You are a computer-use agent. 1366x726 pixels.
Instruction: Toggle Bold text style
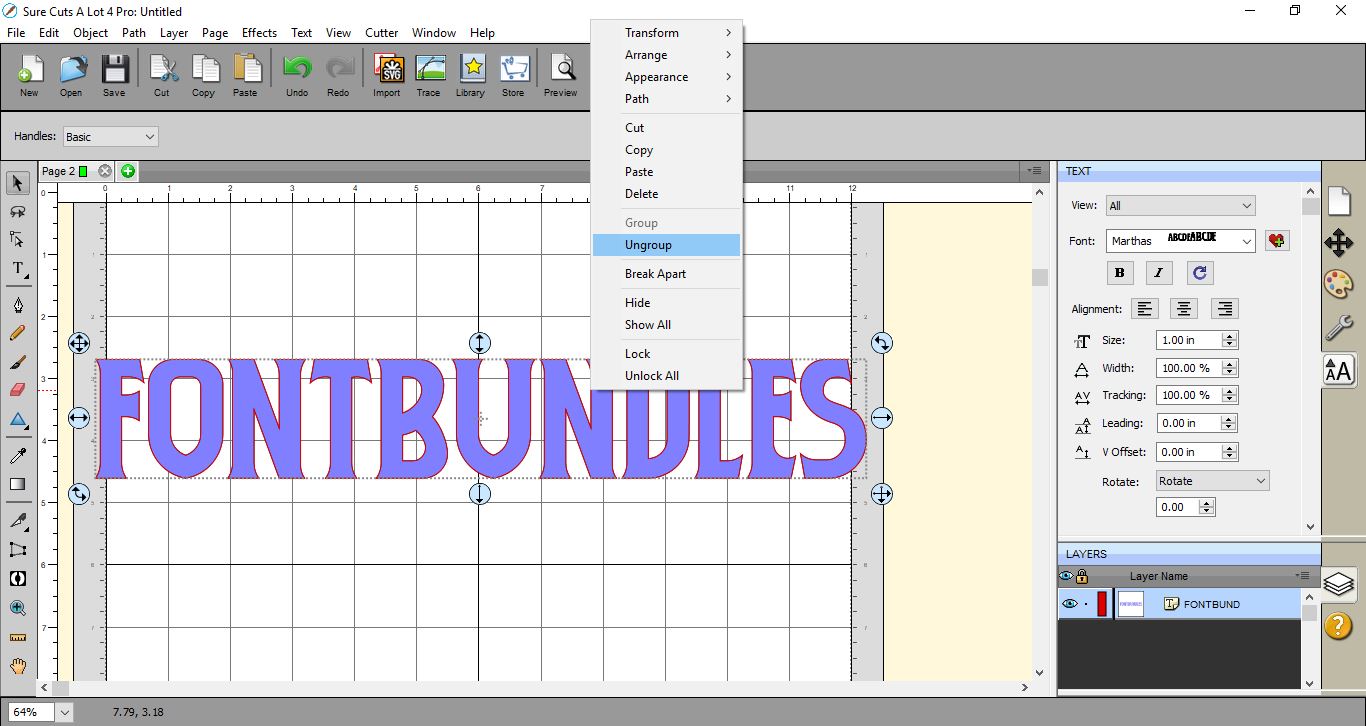(1119, 272)
